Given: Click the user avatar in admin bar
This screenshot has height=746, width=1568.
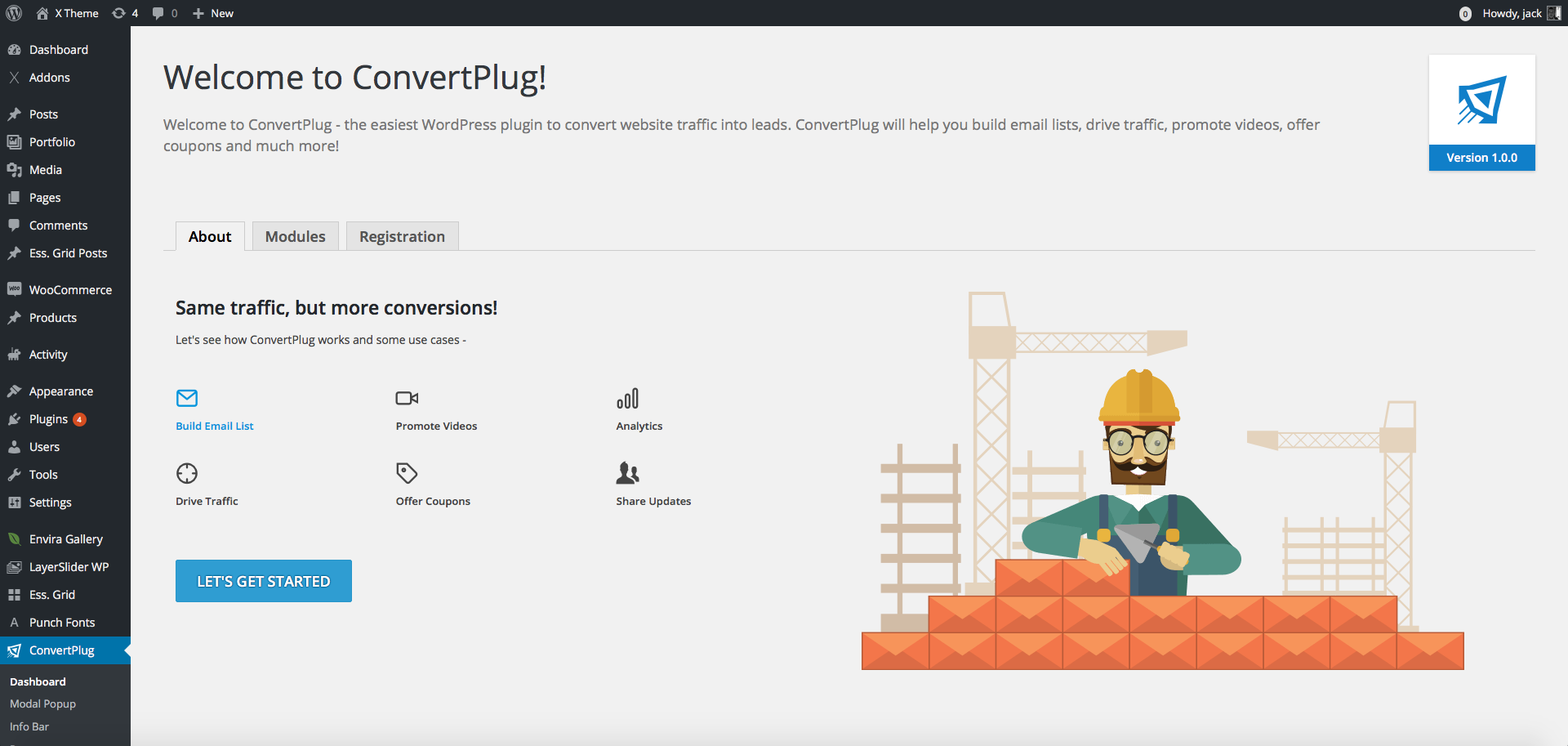Looking at the screenshot, I should (1554, 13).
